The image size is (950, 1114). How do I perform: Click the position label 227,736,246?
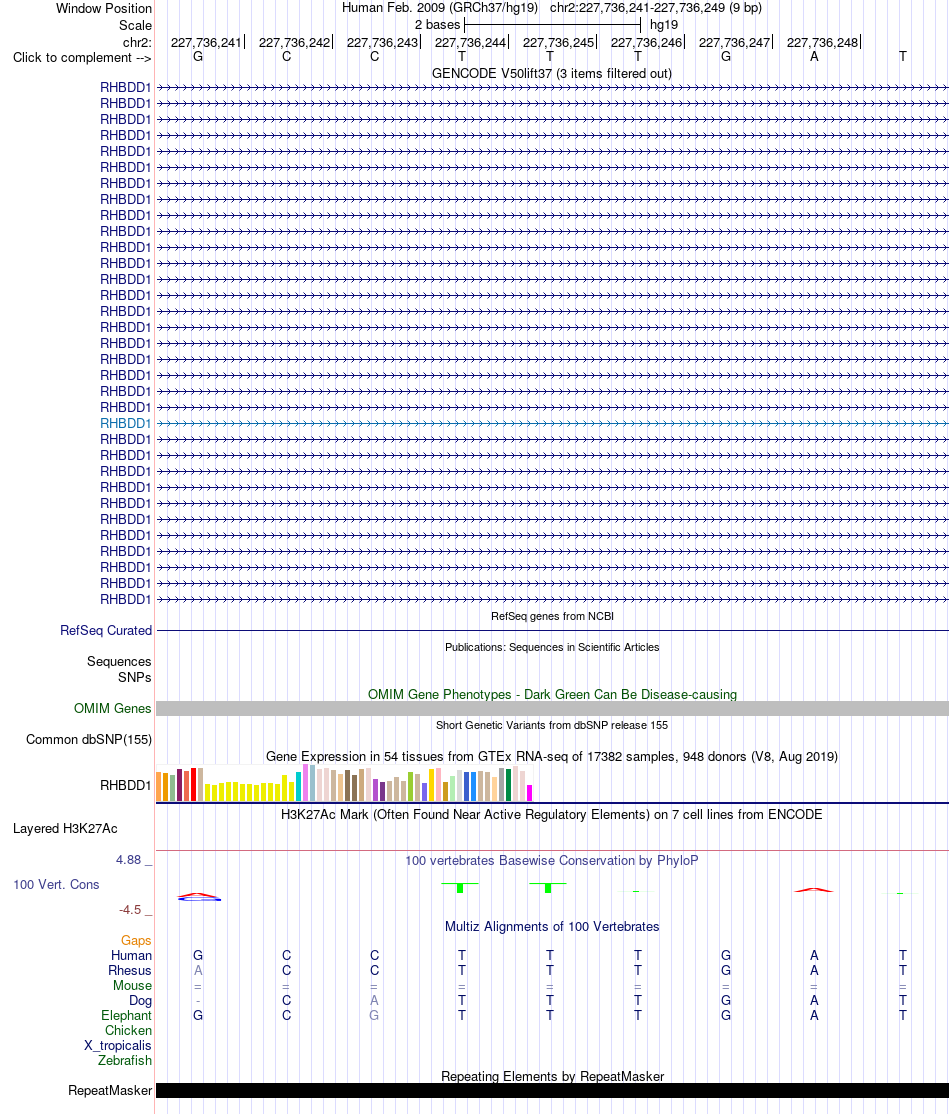coord(647,42)
